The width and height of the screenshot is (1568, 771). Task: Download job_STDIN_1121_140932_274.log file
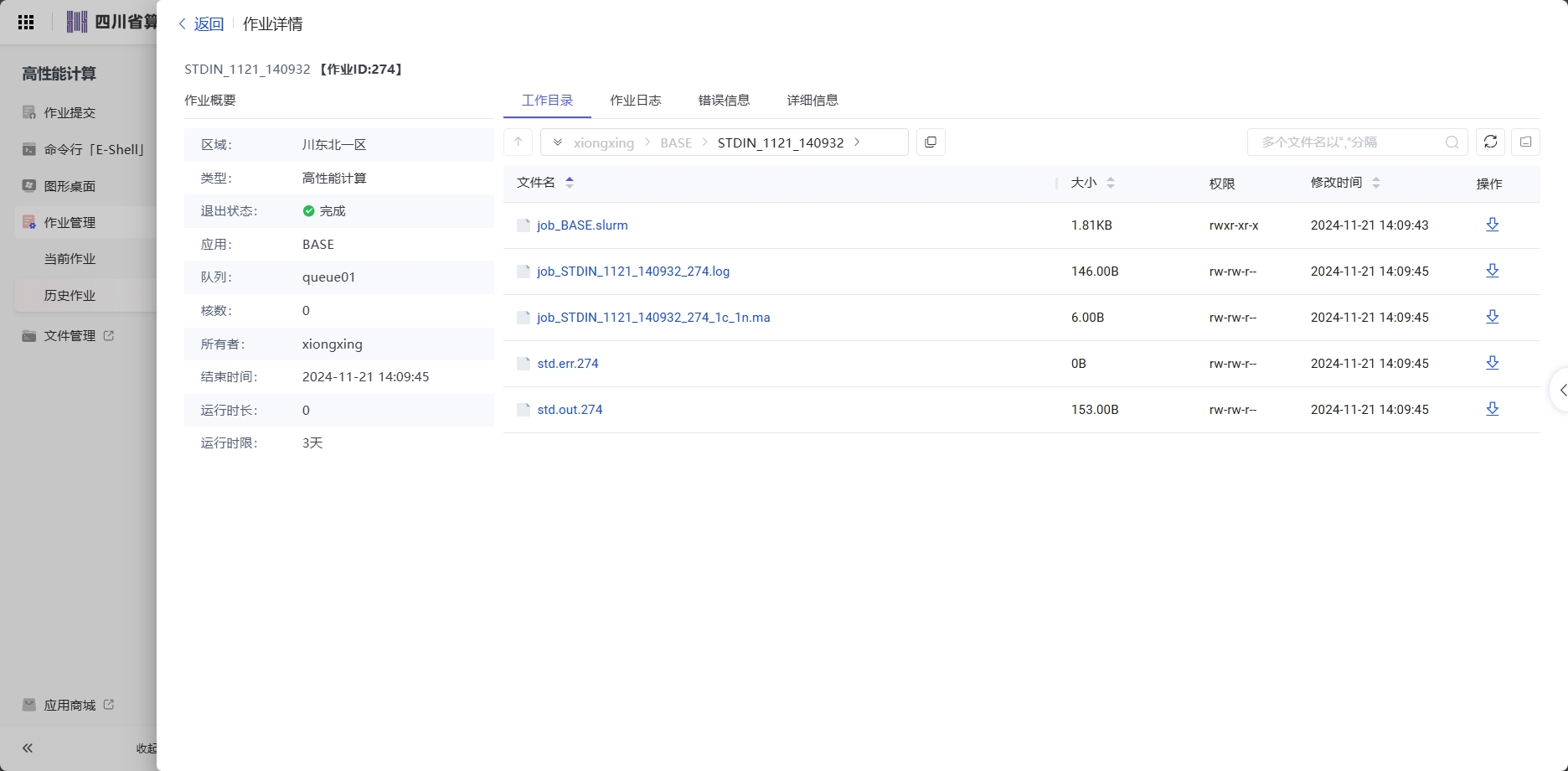(x=1492, y=271)
